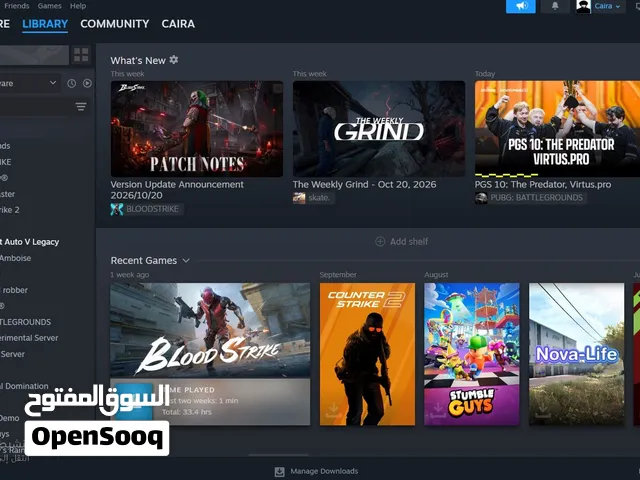Click the PUBG: BATTLEGROUNDS tag icon
This screenshot has width=640, height=480.
coord(481,198)
